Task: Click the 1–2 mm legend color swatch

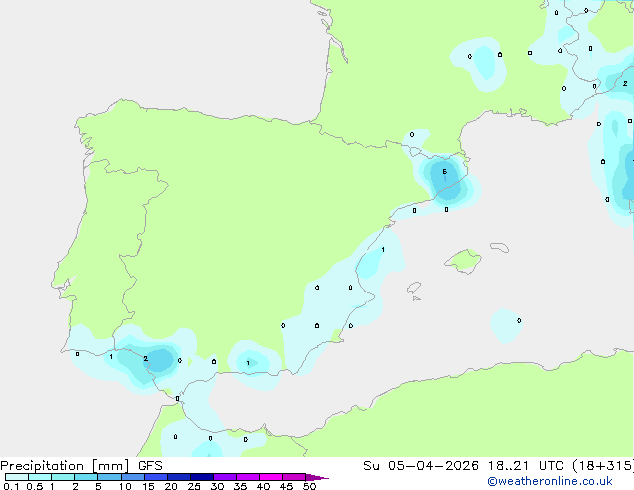Action: tap(63, 477)
